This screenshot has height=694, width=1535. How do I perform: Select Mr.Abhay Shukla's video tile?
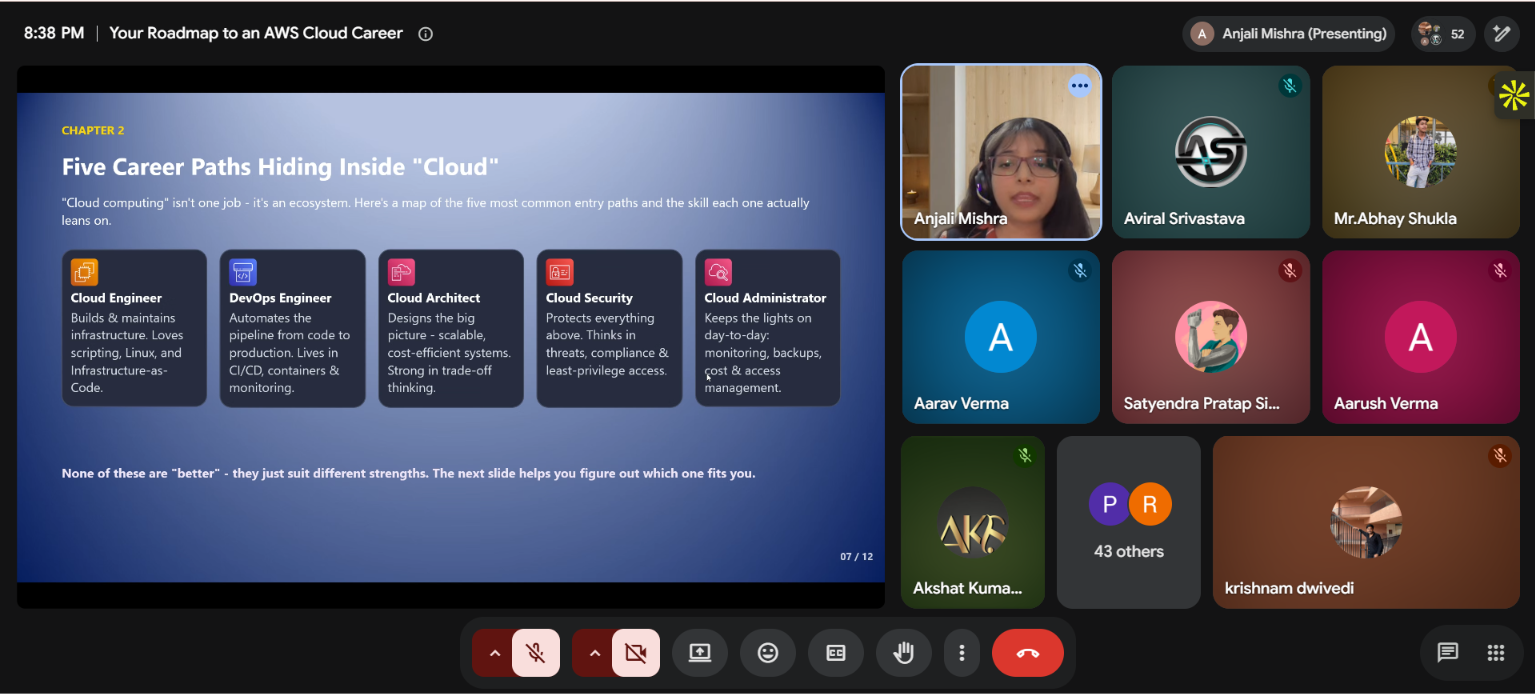pyautogui.click(x=1421, y=152)
